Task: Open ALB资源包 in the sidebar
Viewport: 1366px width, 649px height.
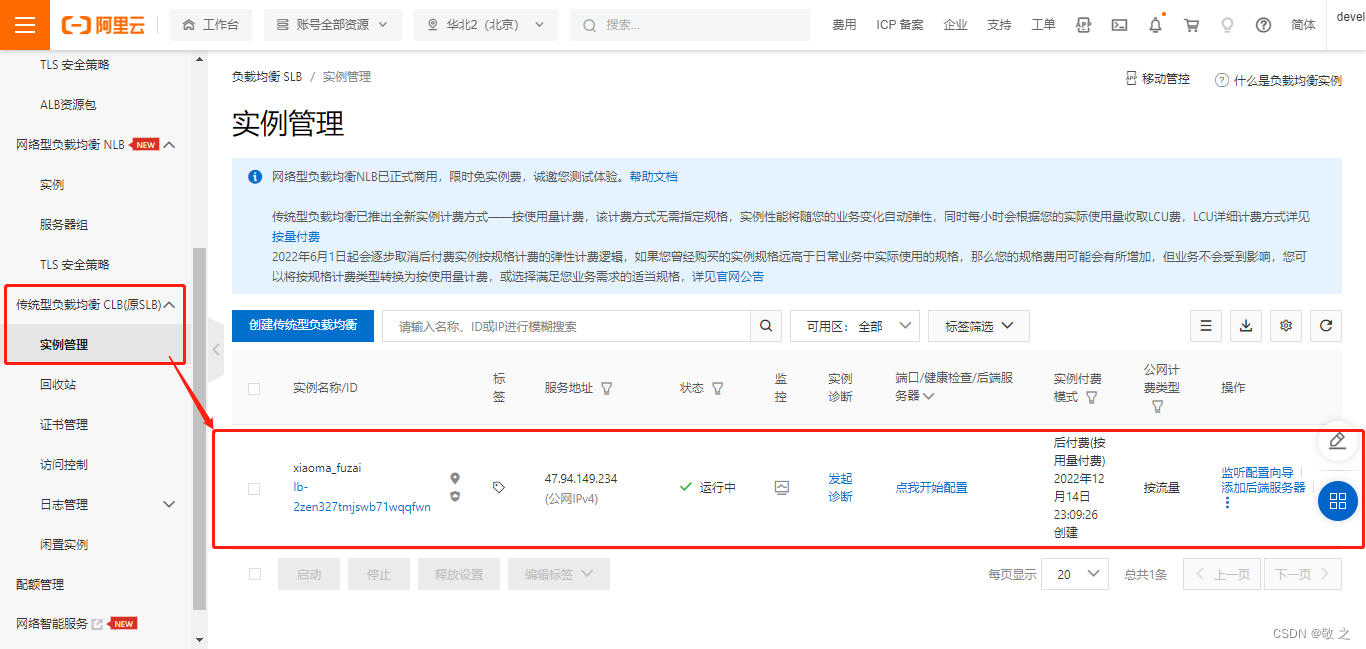Action: click(x=68, y=105)
